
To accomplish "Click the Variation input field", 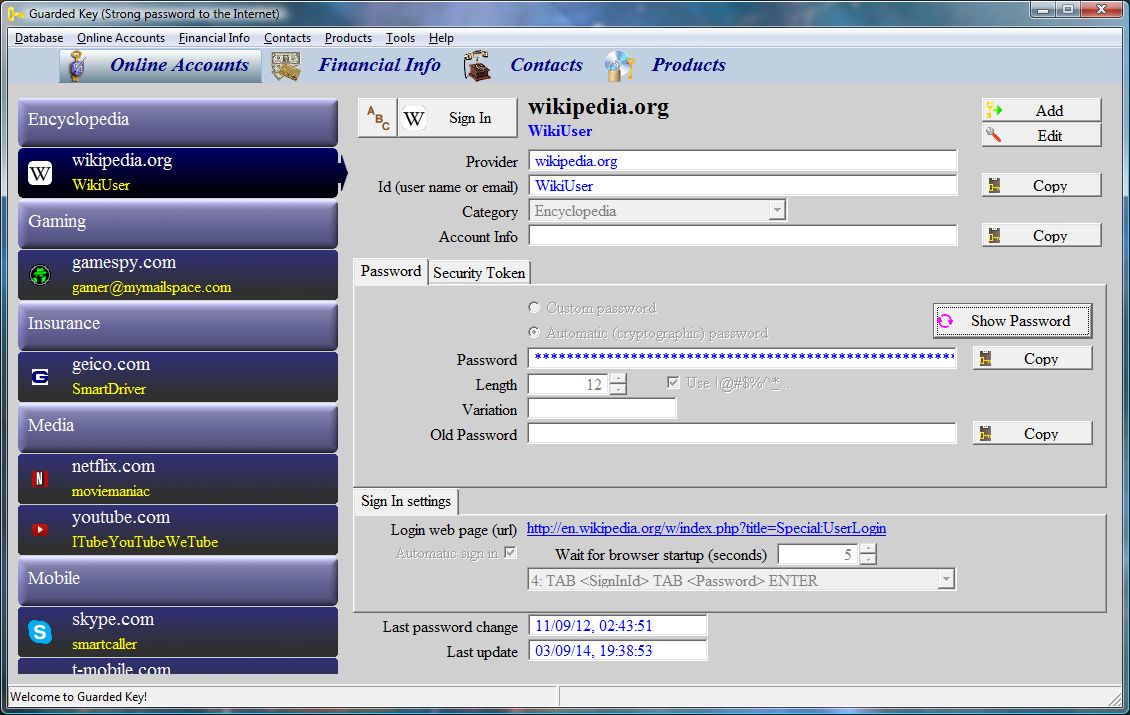I will coord(602,409).
